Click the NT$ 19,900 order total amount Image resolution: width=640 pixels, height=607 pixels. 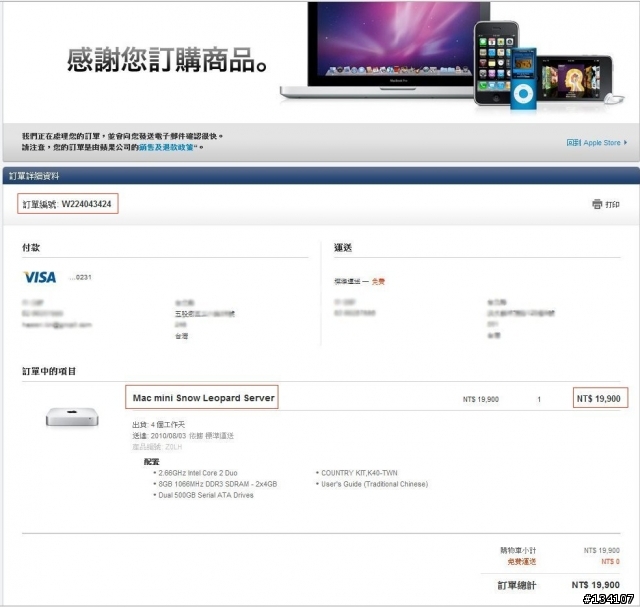(596, 585)
